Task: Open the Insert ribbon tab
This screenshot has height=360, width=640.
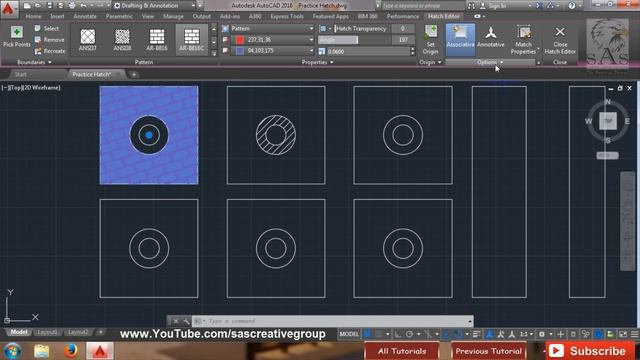Action: (x=57, y=16)
